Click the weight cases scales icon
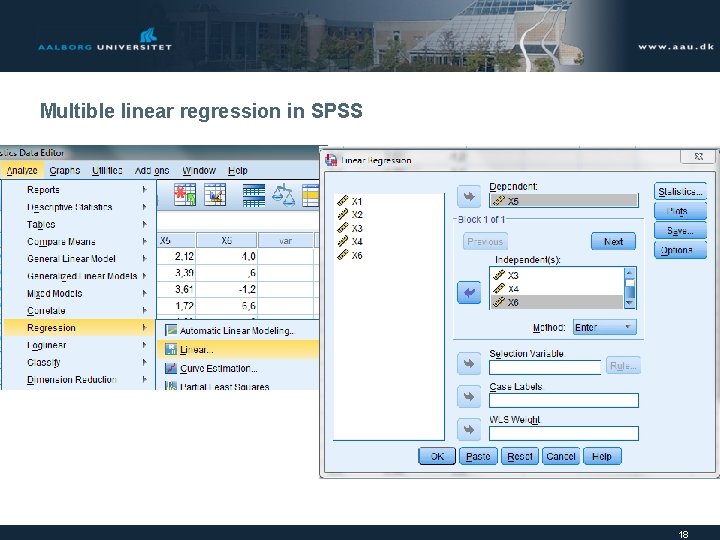The image size is (720, 540). pyautogui.click(x=283, y=195)
